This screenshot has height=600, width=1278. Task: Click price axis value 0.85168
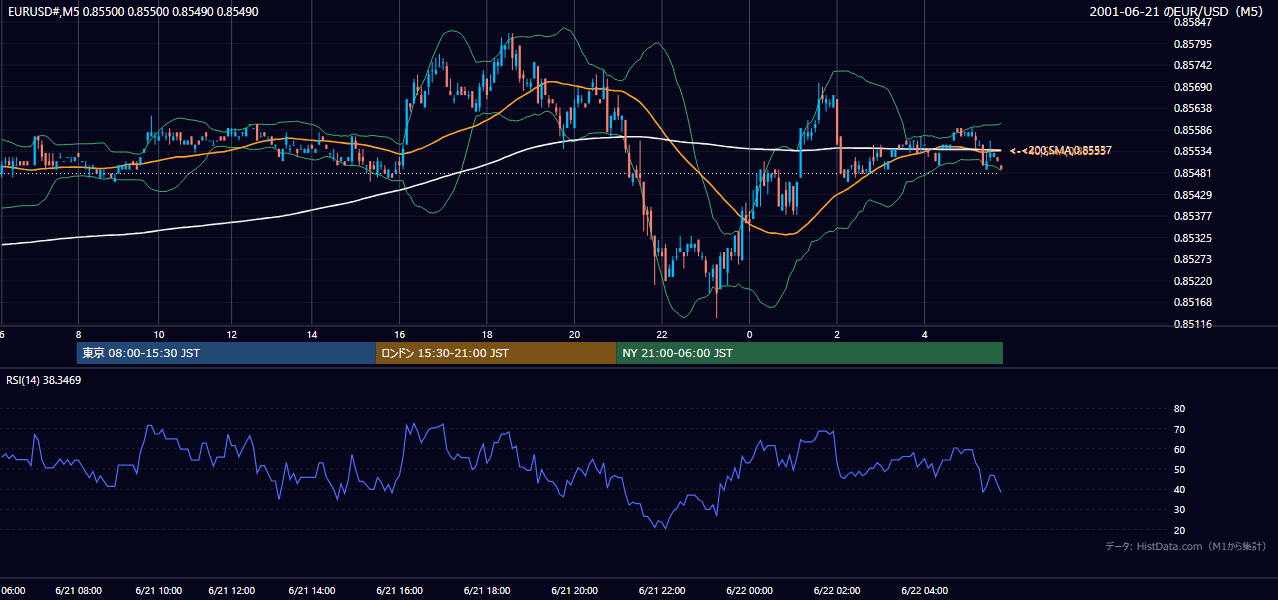click(1193, 302)
